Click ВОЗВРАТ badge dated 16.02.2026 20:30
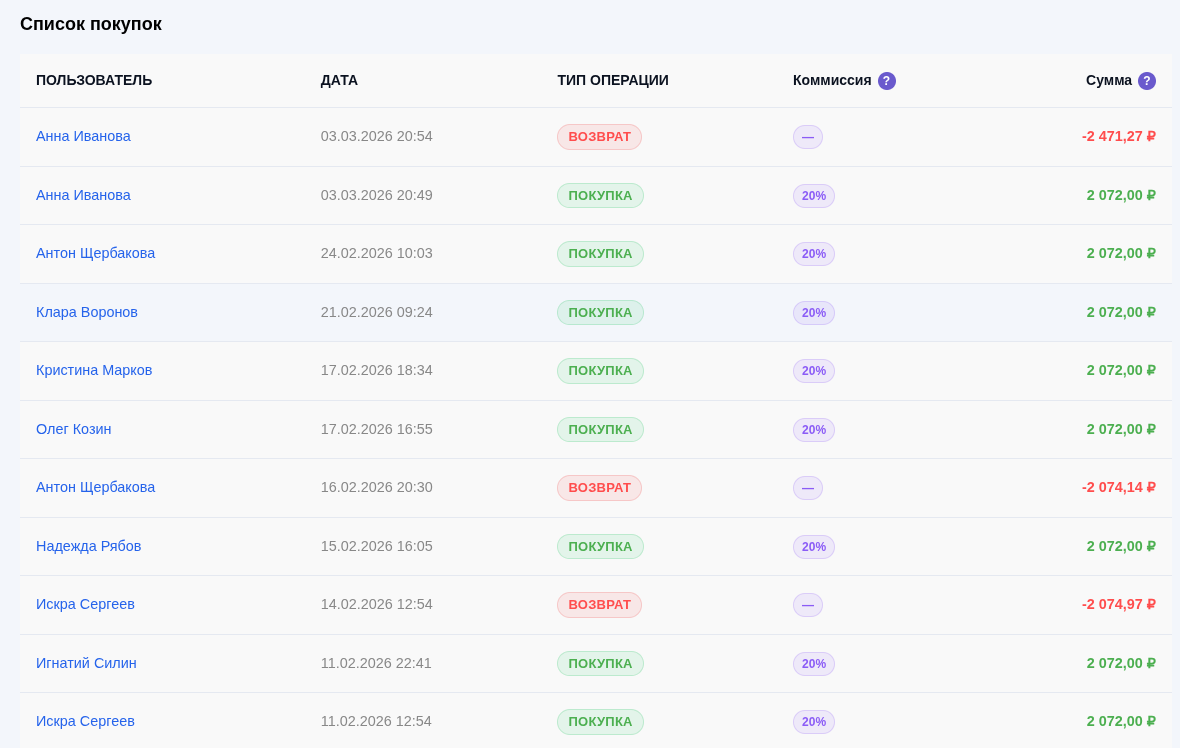Image resolution: width=1180 pixels, height=748 pixels. click(x=599, y=488)
